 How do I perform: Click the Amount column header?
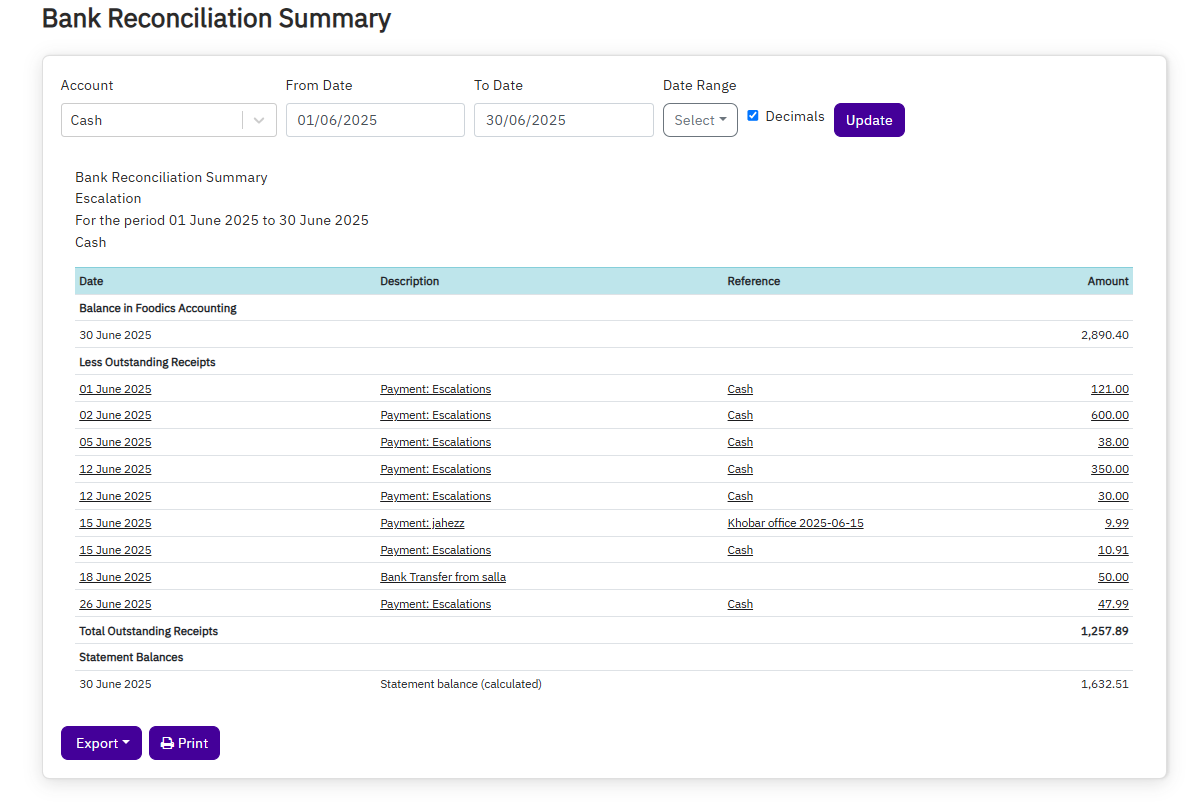[x=1107, y=281]
